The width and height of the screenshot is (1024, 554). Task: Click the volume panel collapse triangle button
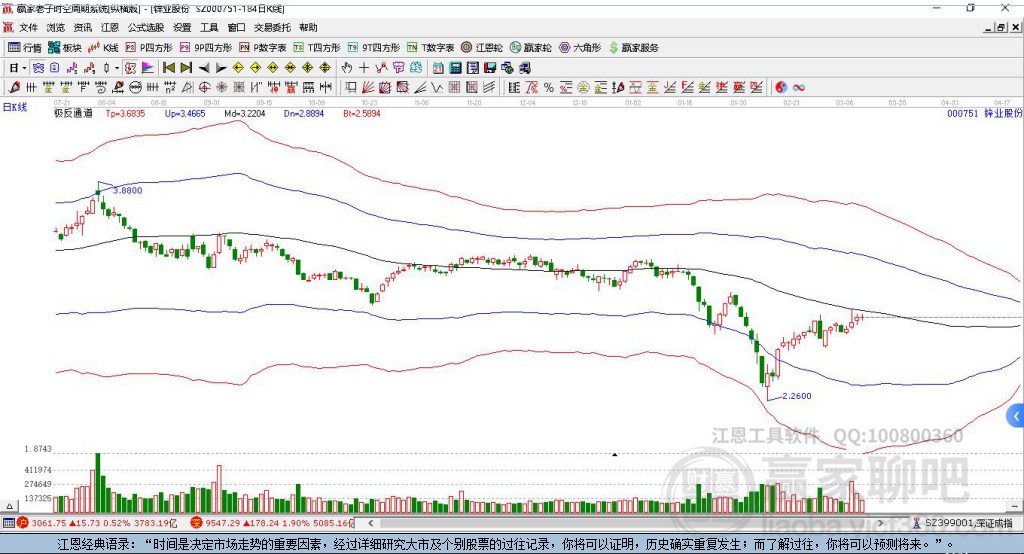point(9,506)
